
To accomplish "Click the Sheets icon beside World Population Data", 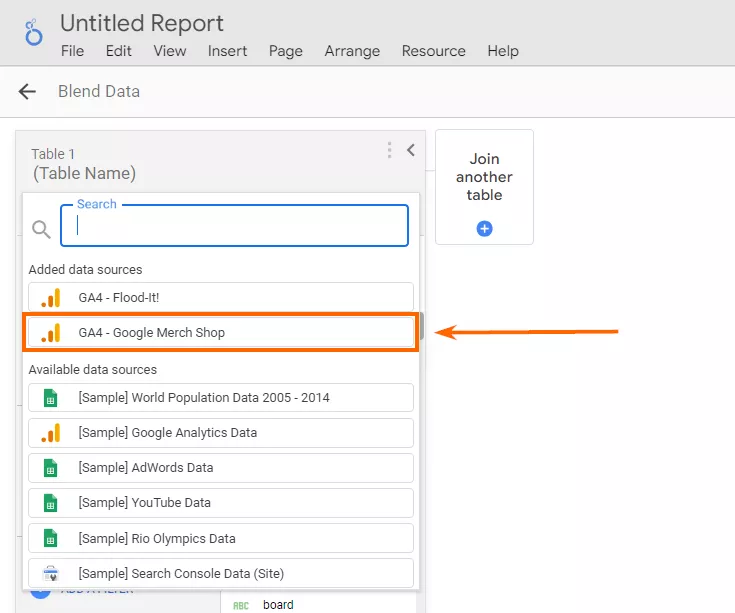I will tap(51, 398).
